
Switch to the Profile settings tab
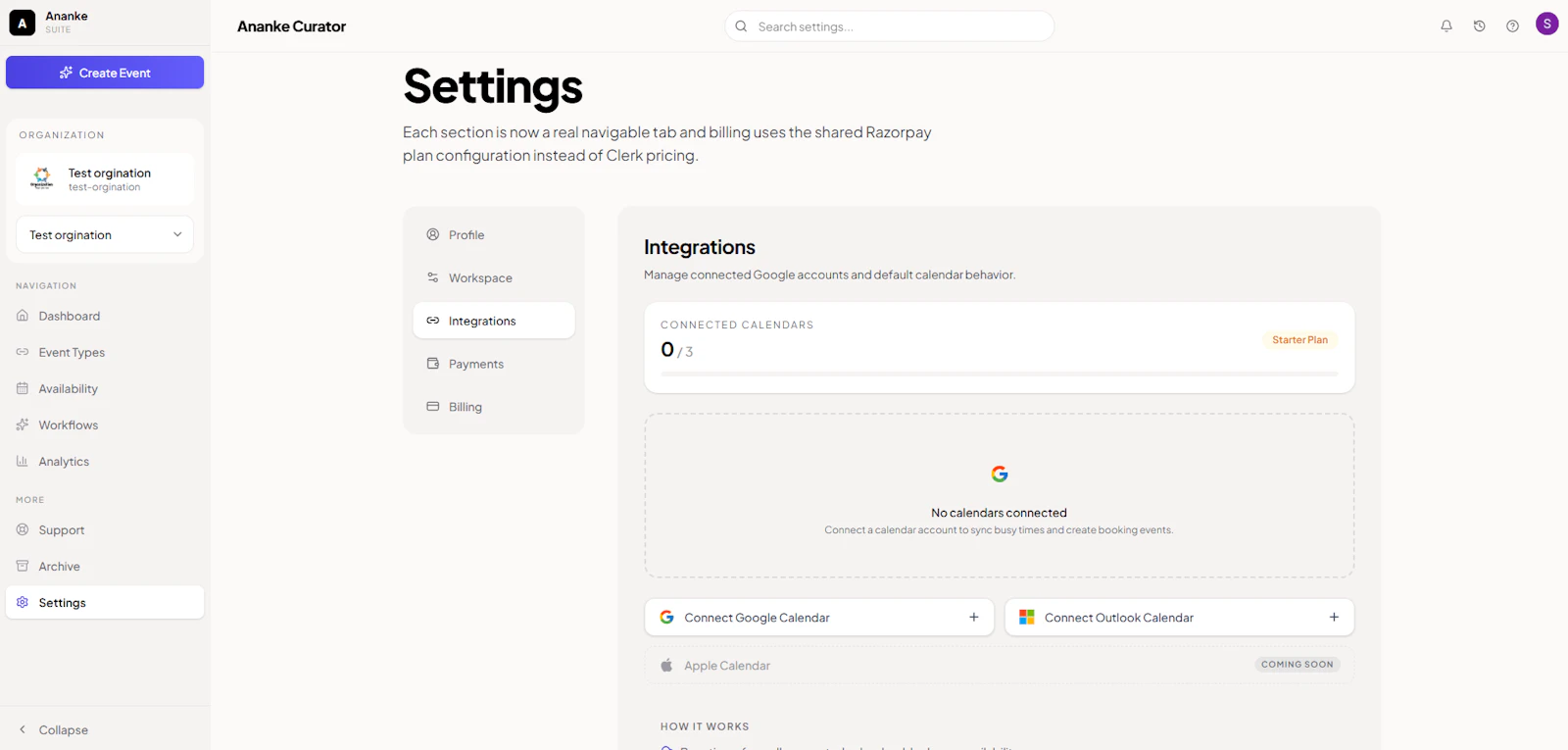494,234
